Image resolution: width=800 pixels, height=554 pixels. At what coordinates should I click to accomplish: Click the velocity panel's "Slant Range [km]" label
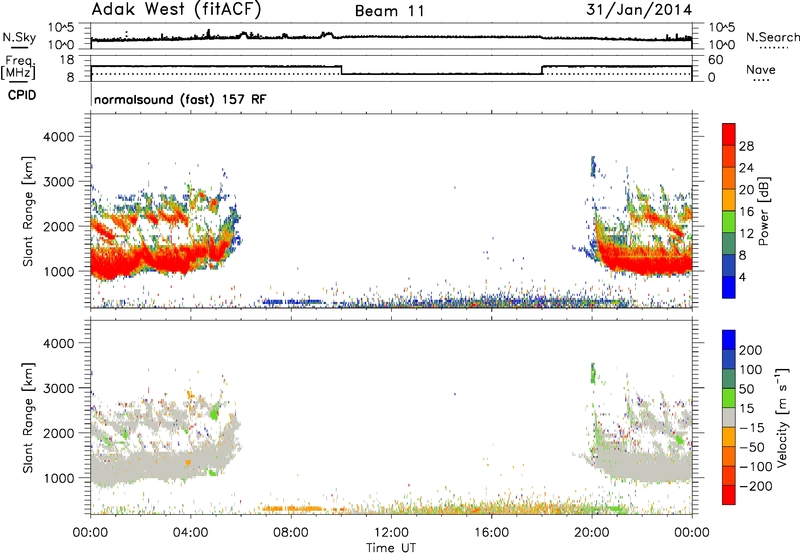pyautogui.click(x=28, y=418)
